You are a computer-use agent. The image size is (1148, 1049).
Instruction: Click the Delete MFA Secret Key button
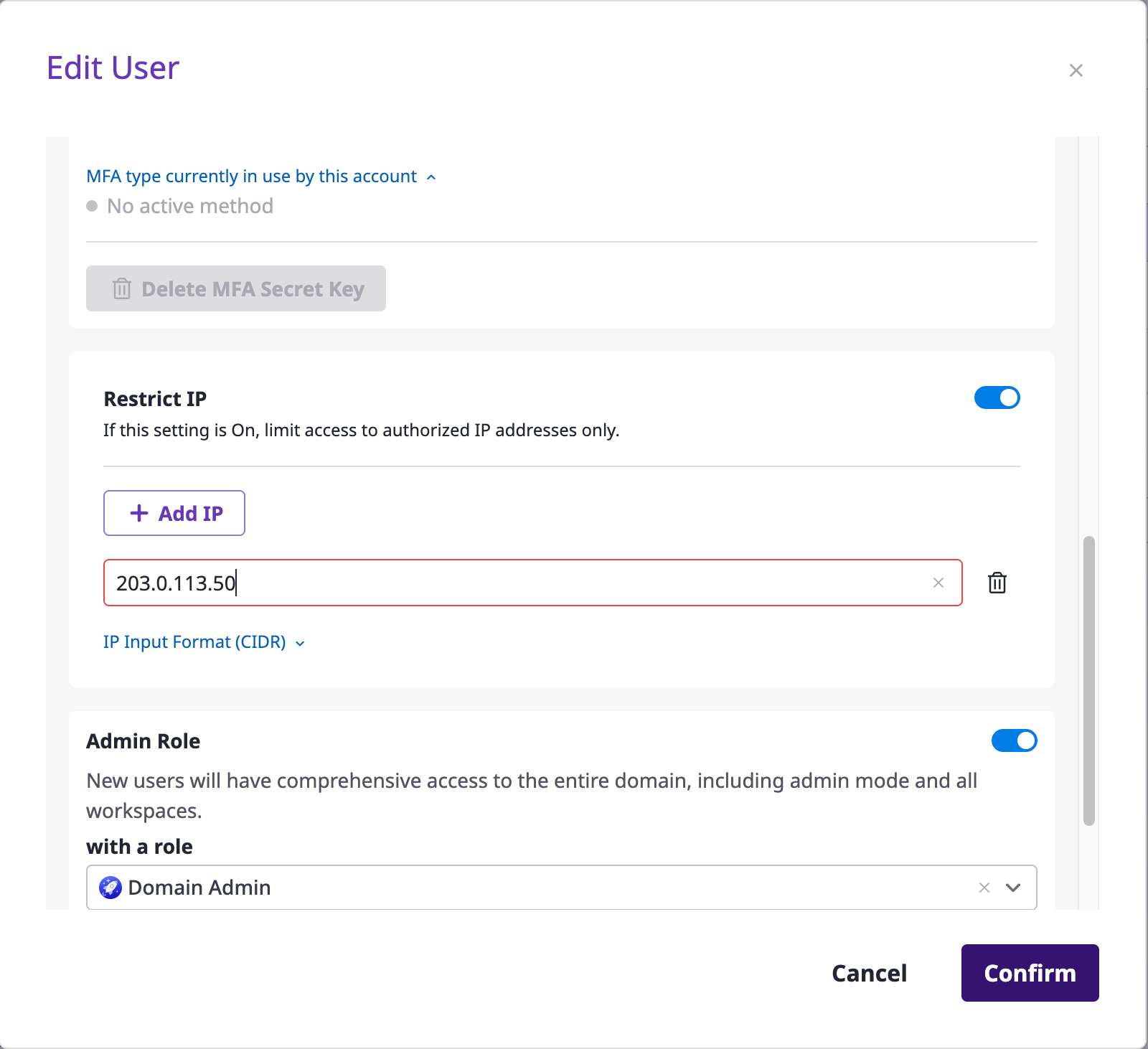click(236, 288)
